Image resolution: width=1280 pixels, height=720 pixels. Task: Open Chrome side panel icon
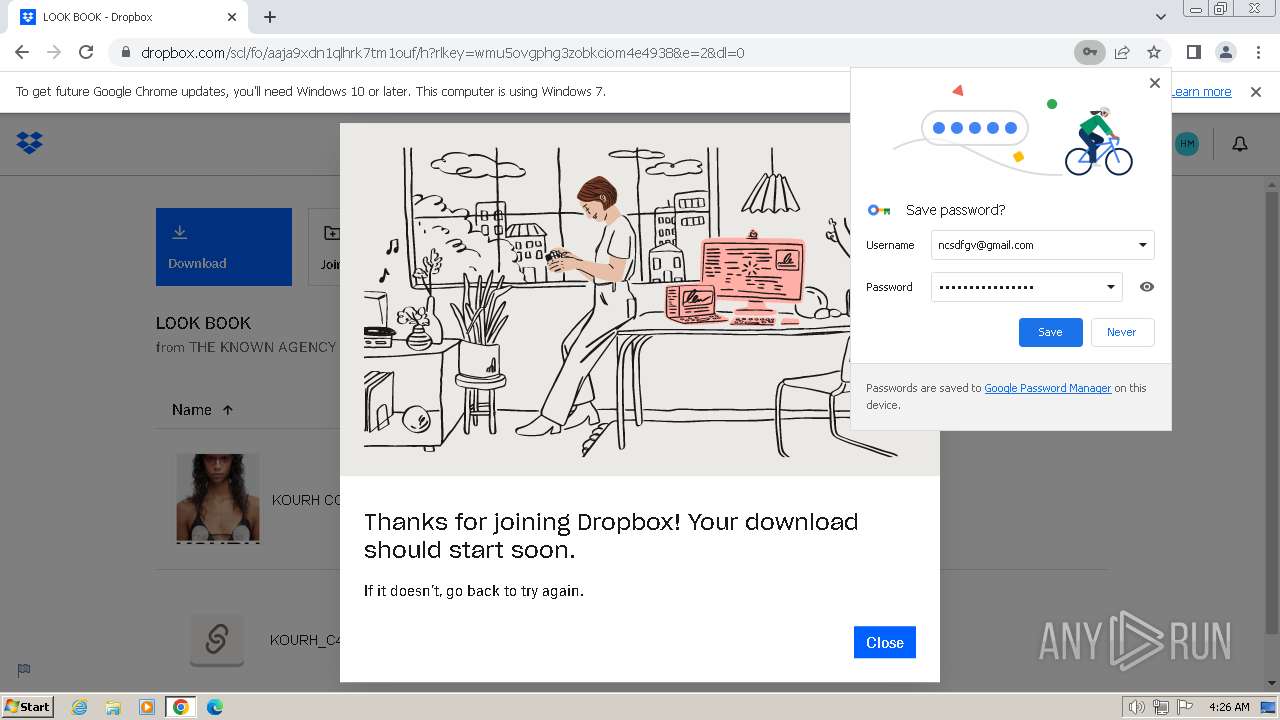click(x=1193, y=52)
